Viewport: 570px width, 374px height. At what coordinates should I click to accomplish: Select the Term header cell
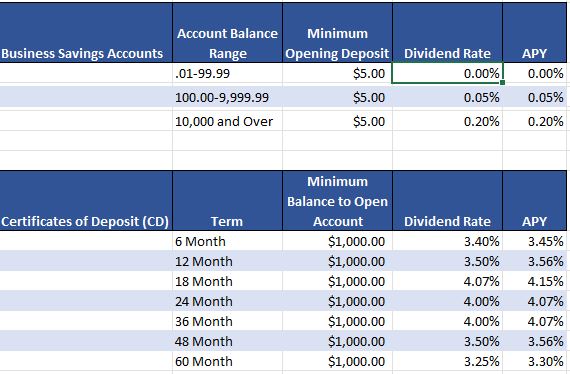point(228,201)
